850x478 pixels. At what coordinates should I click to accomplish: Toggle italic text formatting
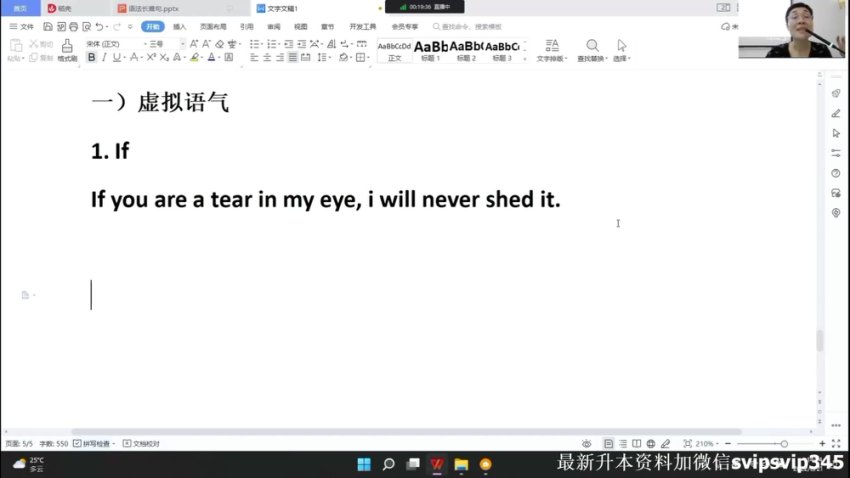(x=104, y=58)
